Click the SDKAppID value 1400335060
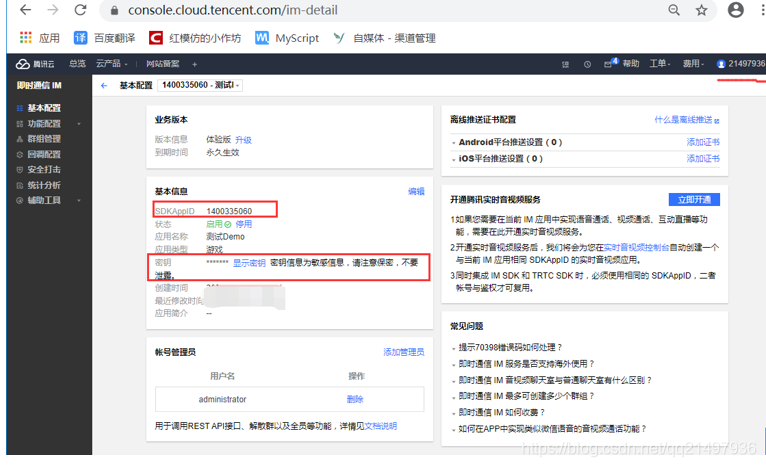The image size is (766, 467). [229, 211]
